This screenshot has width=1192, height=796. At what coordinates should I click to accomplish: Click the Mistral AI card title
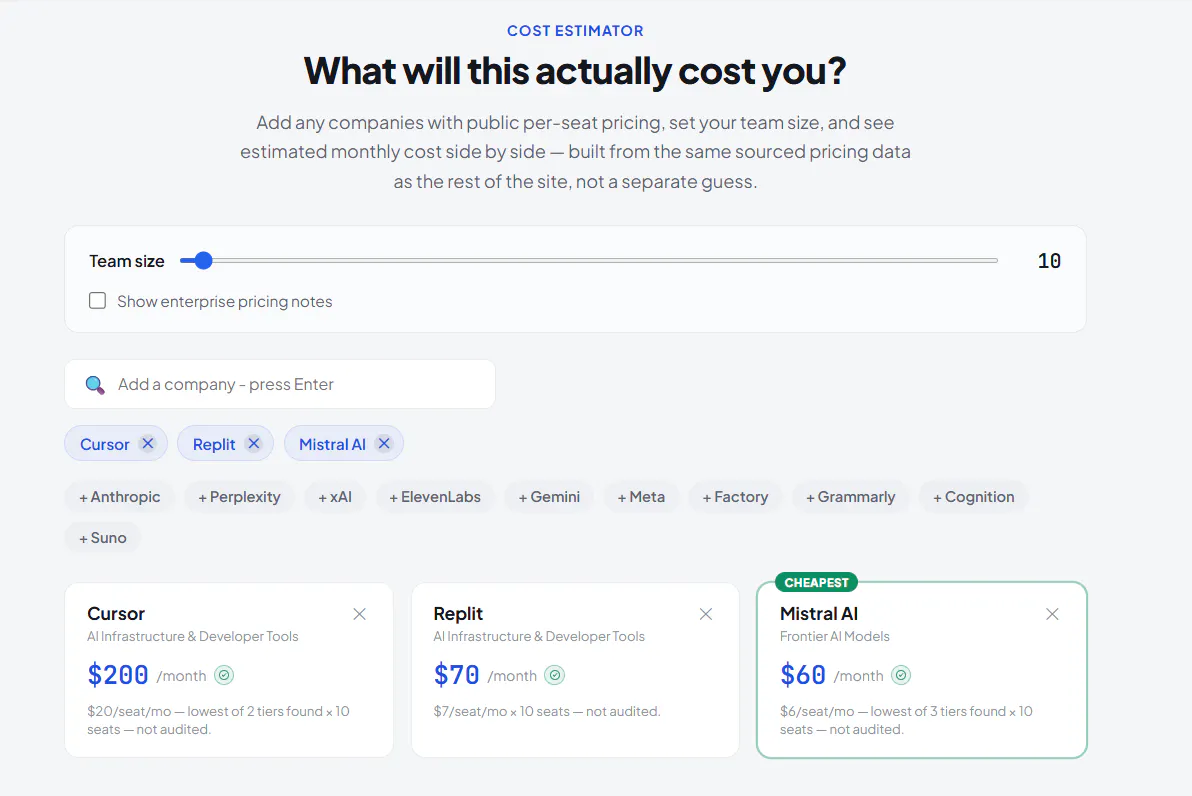(819, 614)
